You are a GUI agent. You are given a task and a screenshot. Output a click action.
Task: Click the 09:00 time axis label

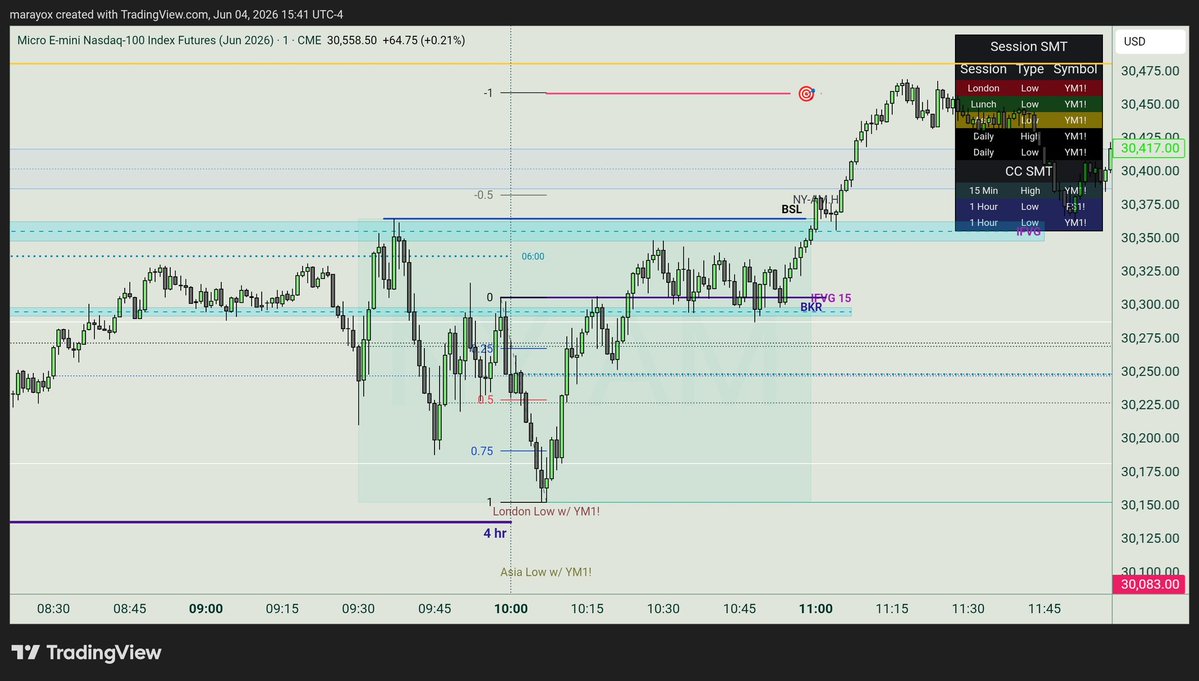pos(206,609)
